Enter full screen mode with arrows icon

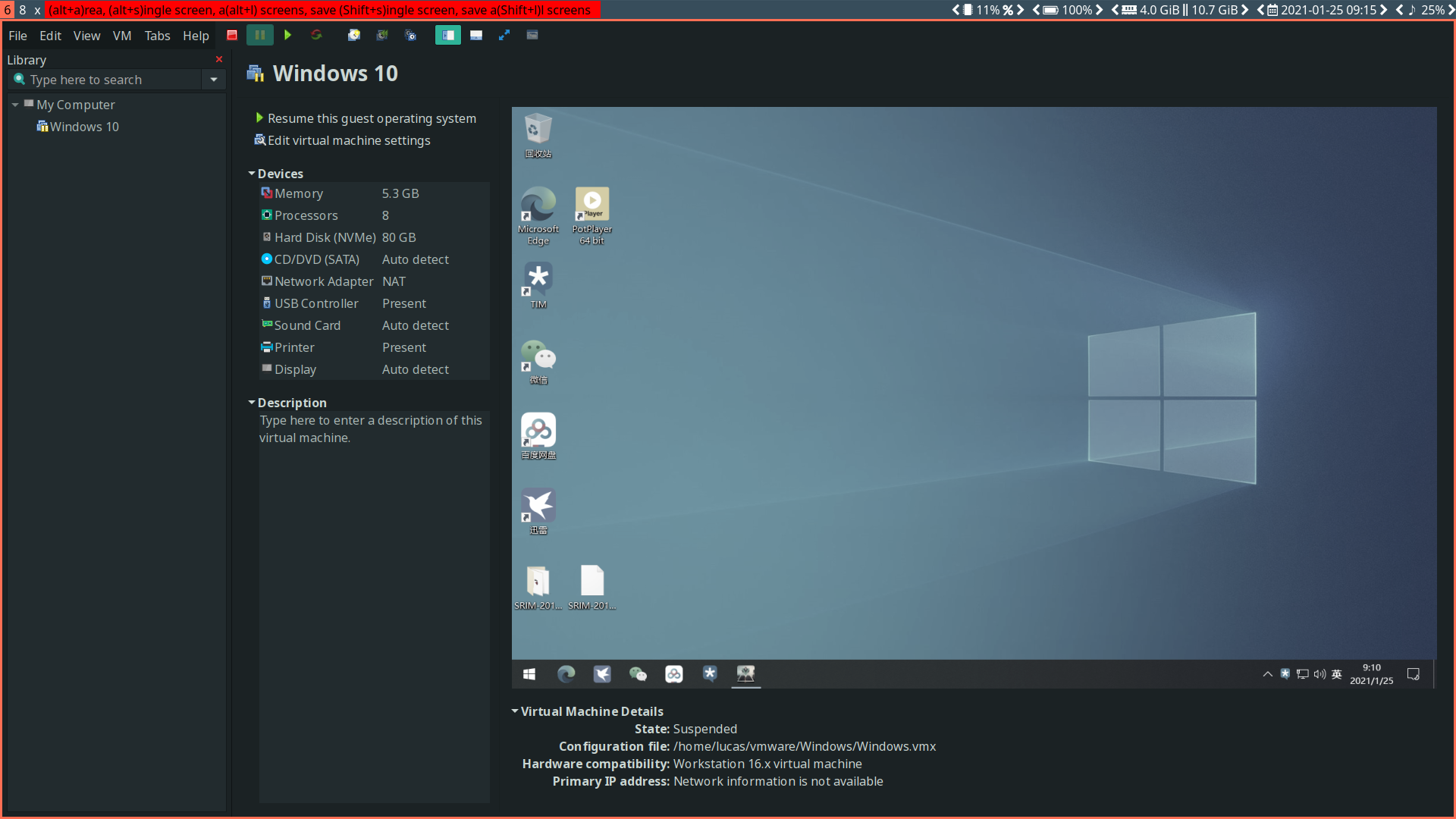[x=504, y=35]
